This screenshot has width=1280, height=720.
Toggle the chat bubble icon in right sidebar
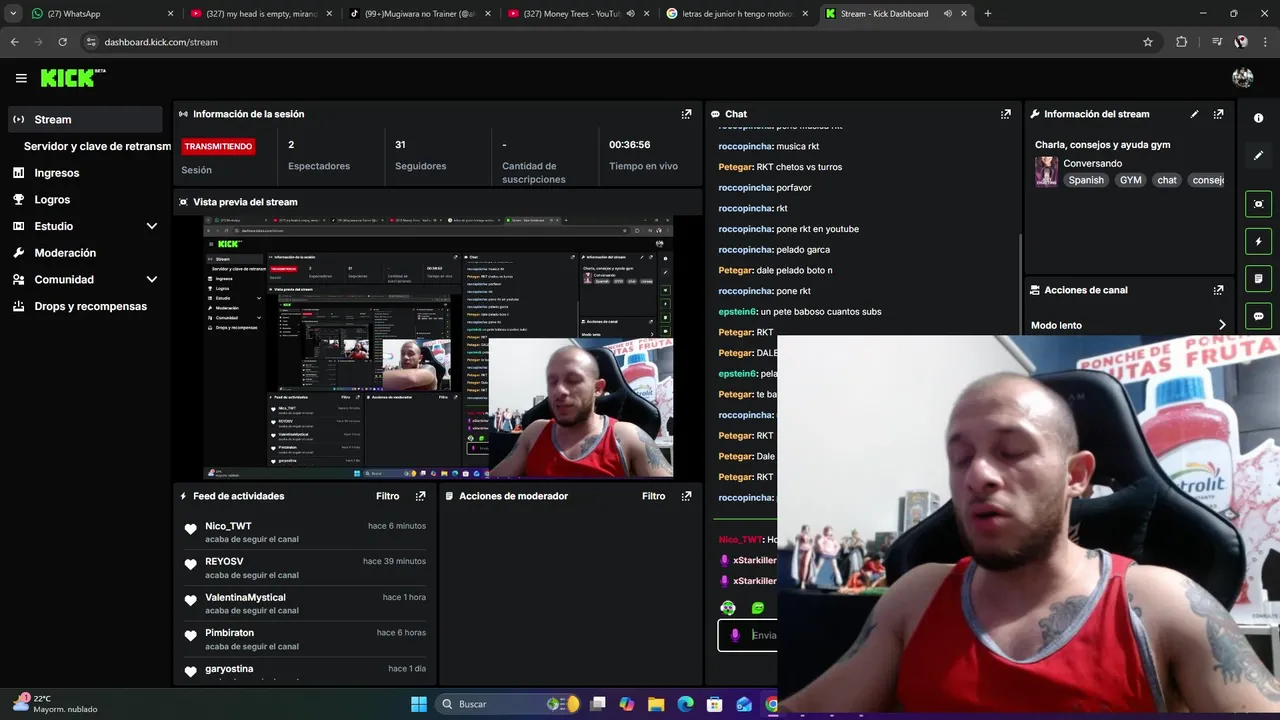coord(1258,316)
